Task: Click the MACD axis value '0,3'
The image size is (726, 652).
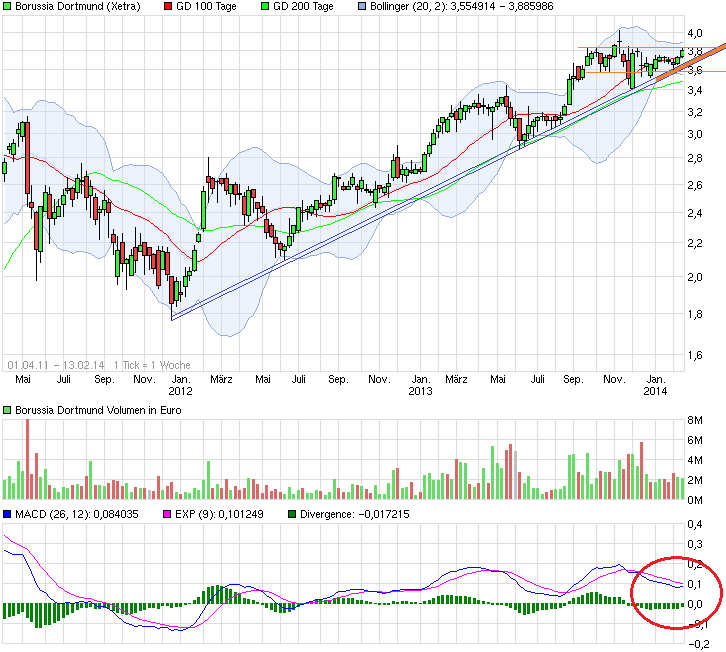Action: 695,544
